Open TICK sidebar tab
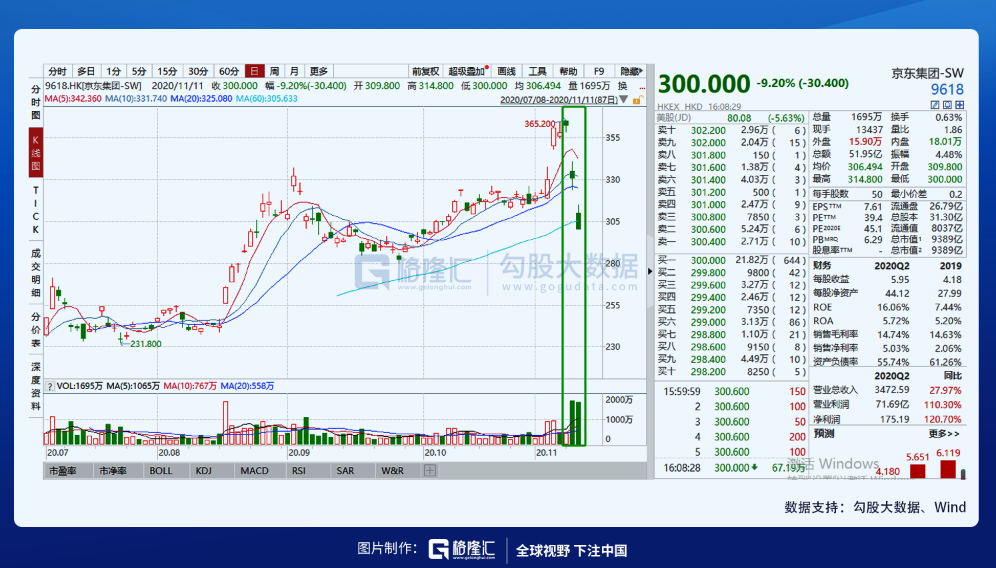Screen dimensions: 996x568 (36, 210)
